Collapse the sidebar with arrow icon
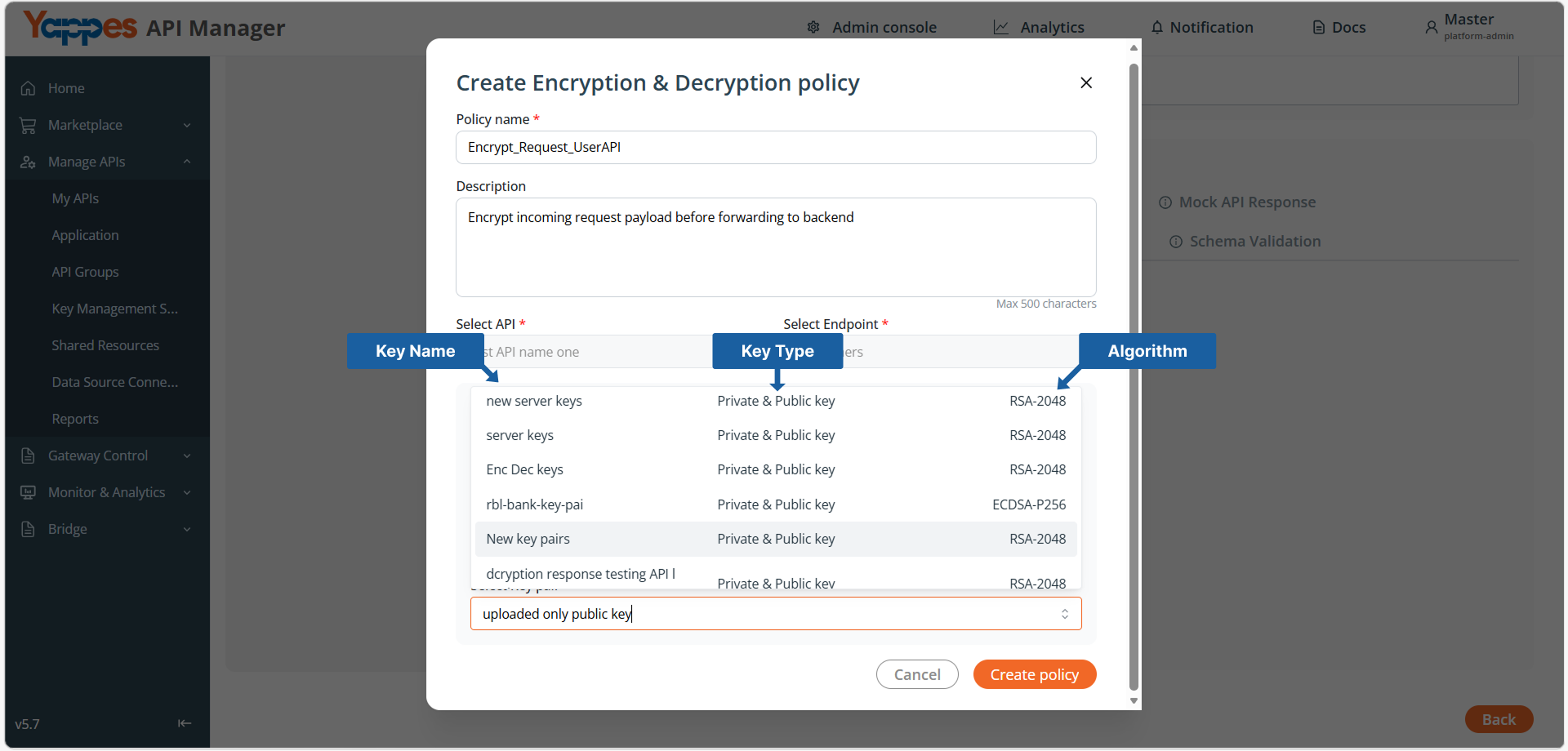 point(185,723)
